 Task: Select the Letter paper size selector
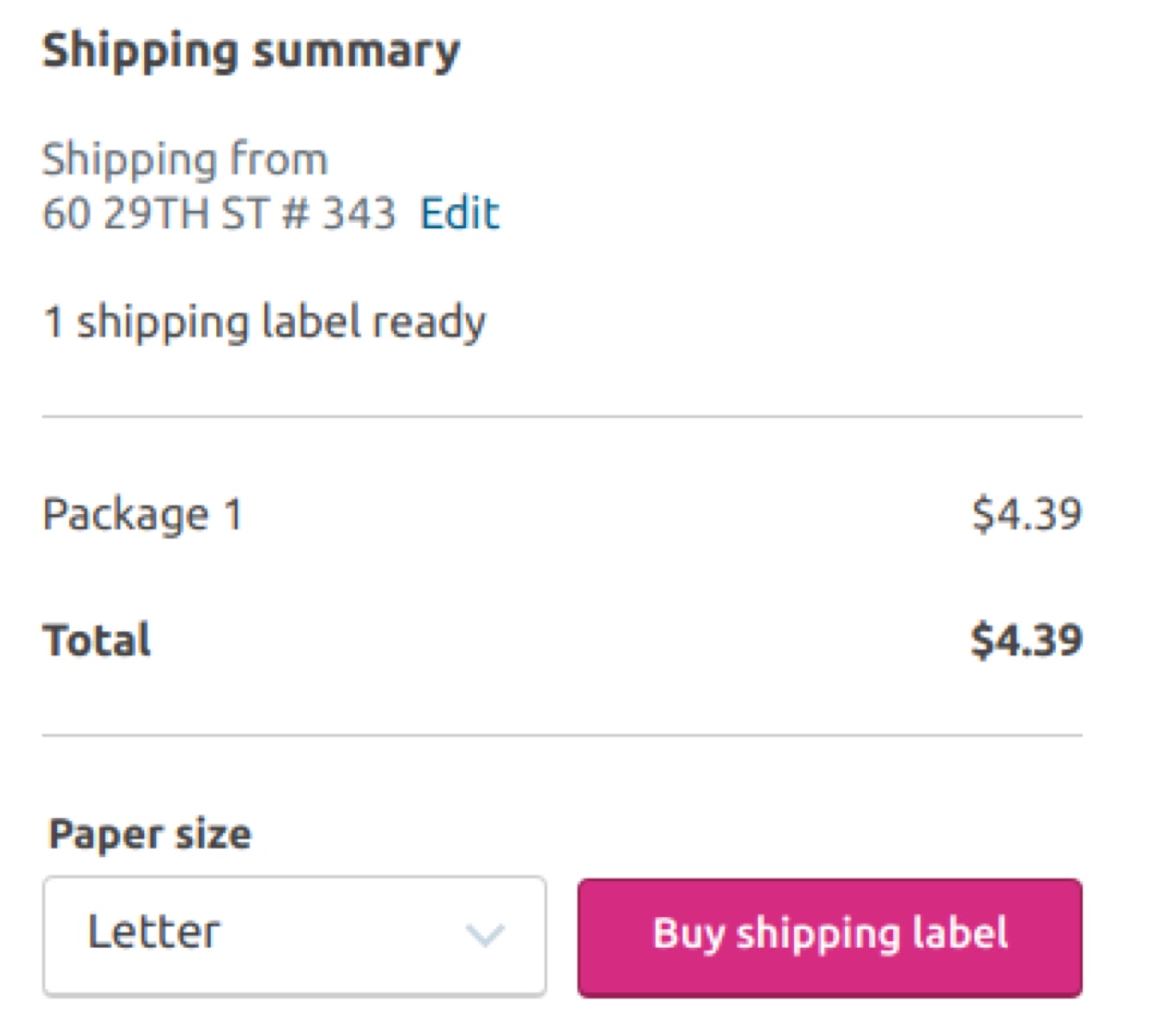(x=294, y=936)
